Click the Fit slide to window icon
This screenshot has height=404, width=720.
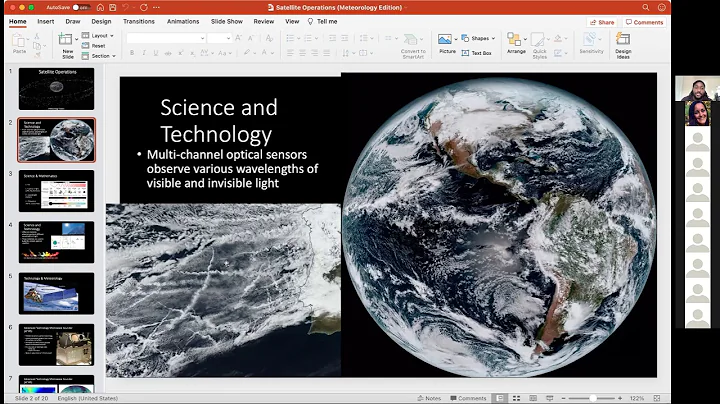[x=657, y=398]
